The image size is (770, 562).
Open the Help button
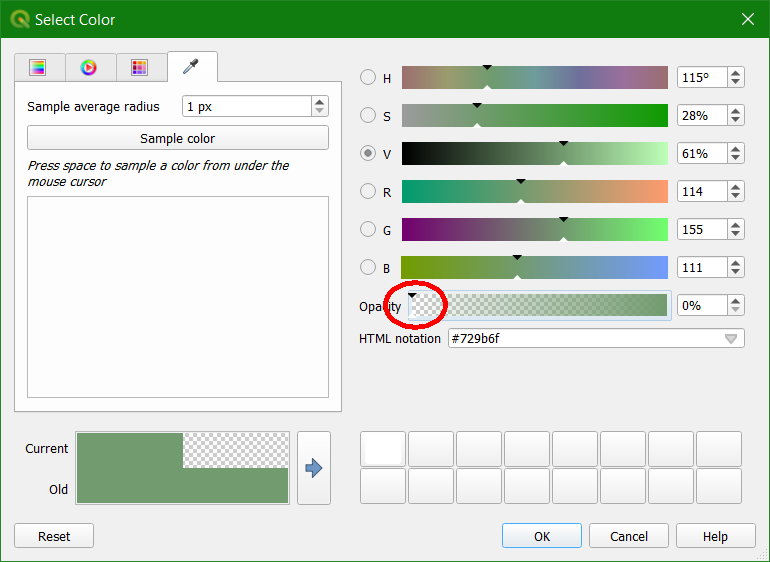(x=715, y=536)
